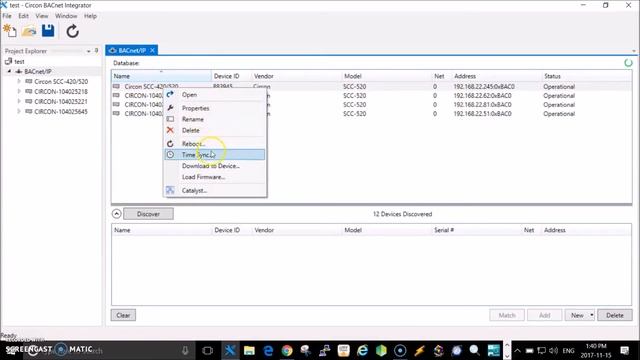Open the notification center icon

click(x=624, y=351)
